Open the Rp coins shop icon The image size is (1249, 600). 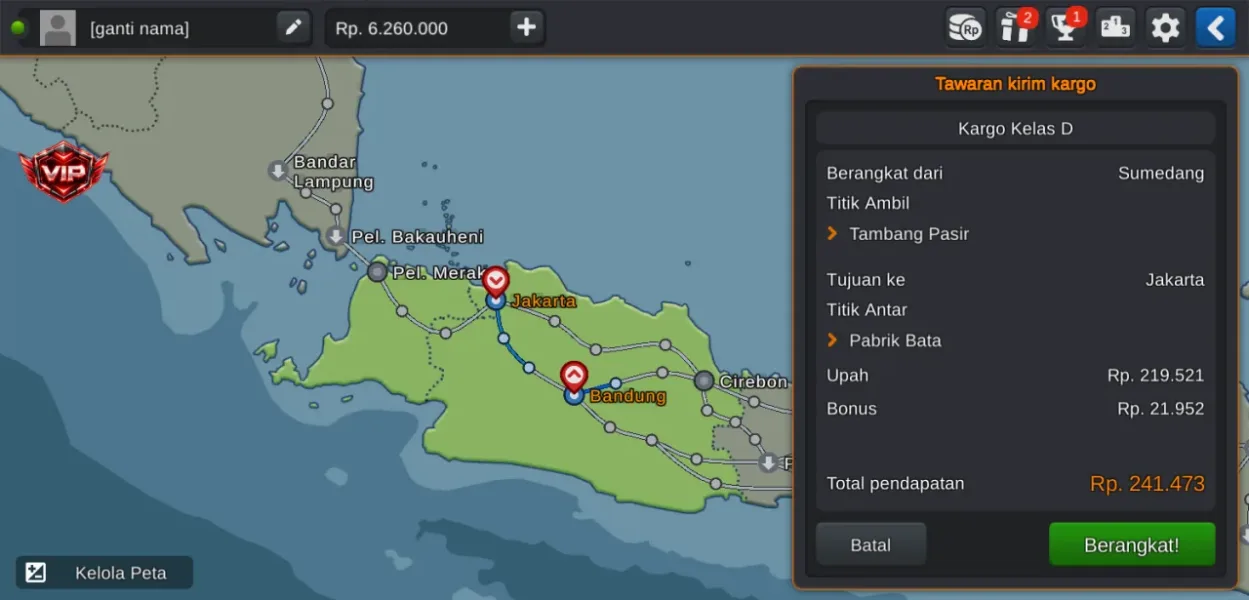(x=966, y=28)
